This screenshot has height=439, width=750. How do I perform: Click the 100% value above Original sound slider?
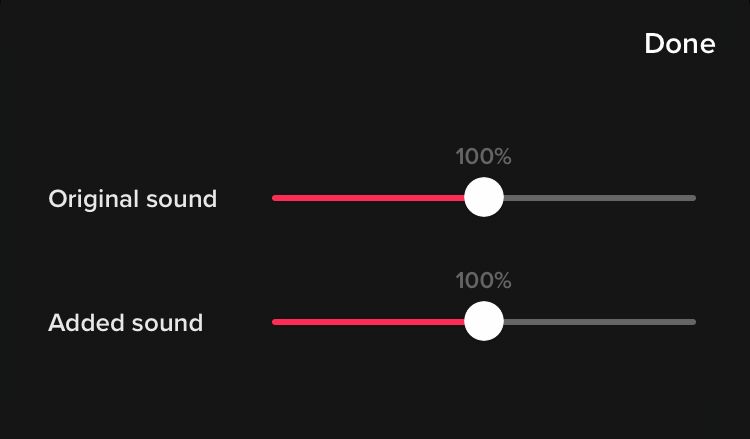pos(483,157)
